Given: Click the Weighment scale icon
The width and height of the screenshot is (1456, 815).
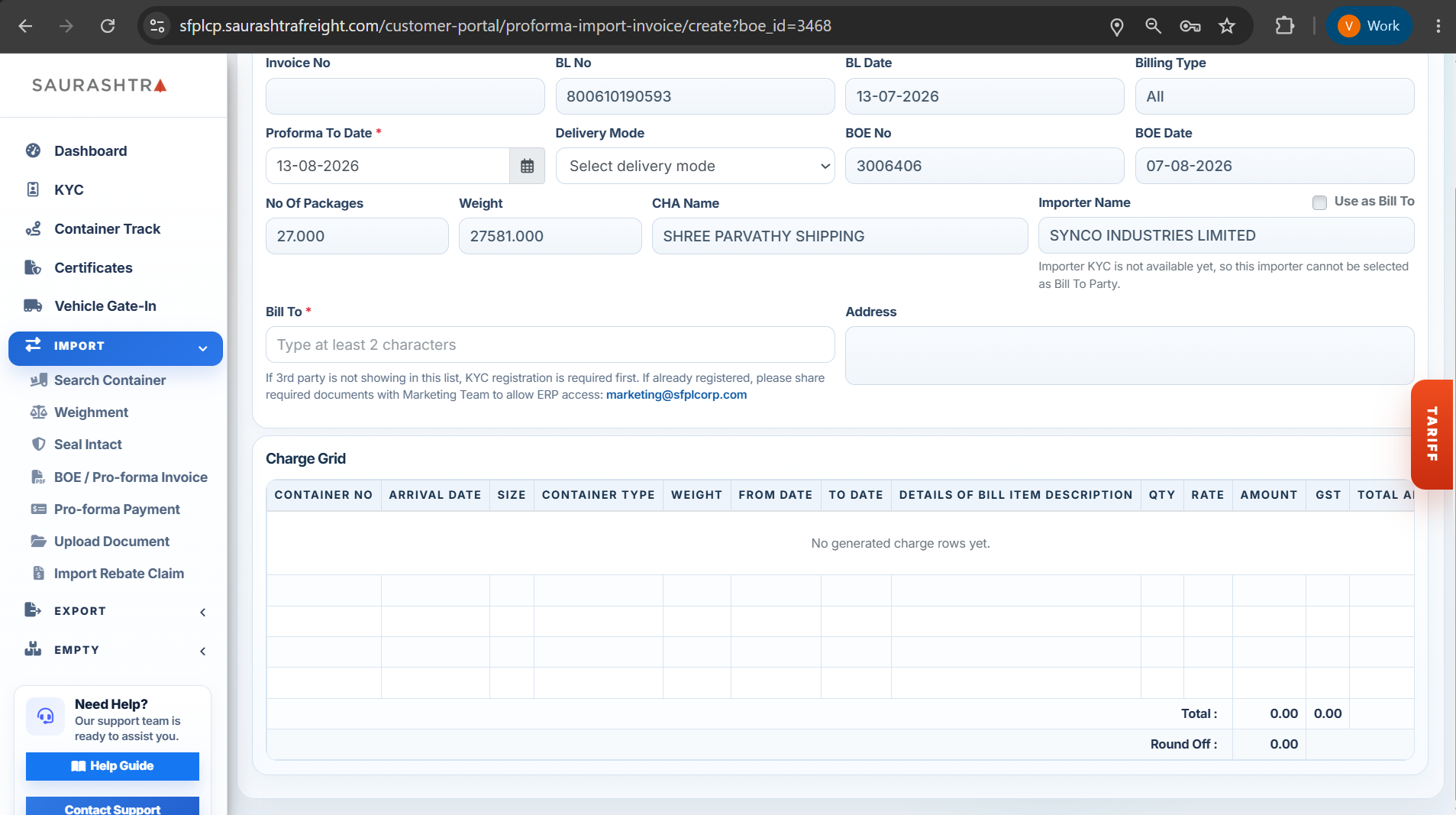Looking at the screenshot, I should tap(38, 412).
